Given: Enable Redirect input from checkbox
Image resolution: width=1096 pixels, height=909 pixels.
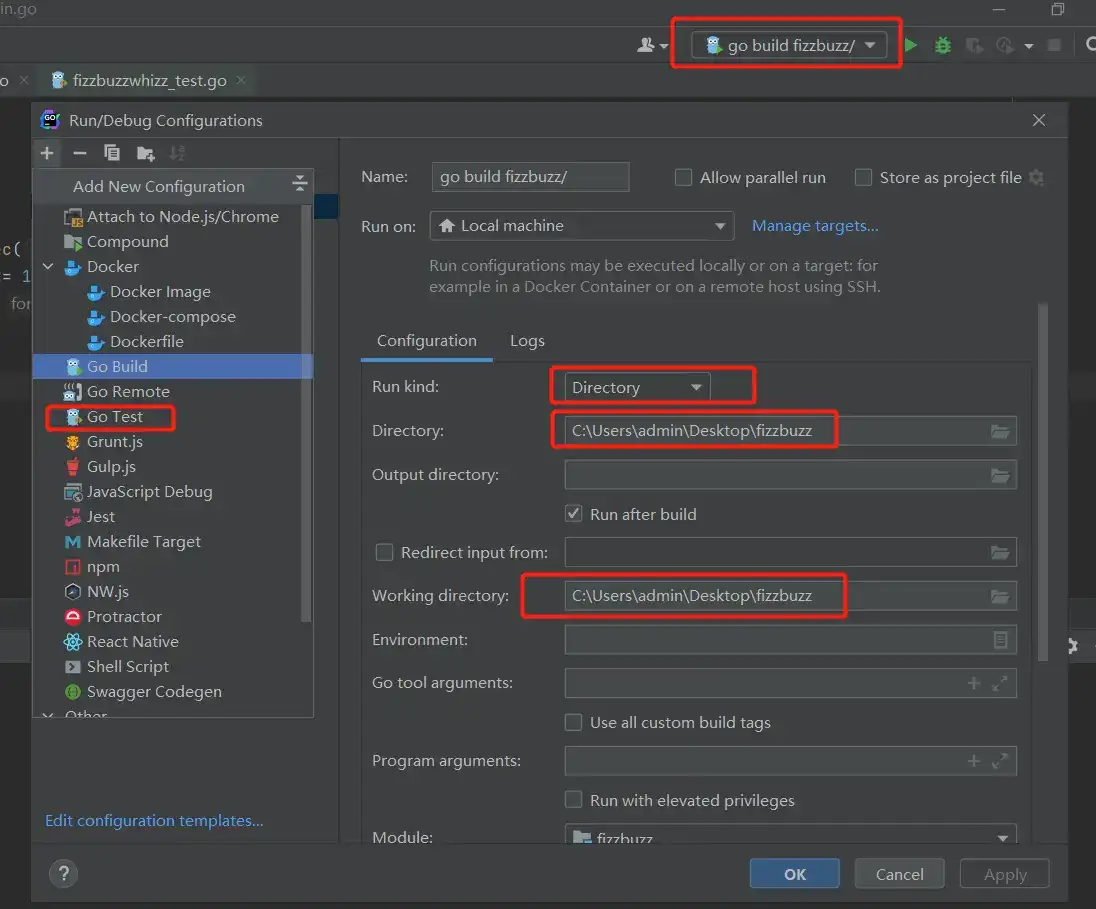Looking at the screenshot, I should (384, 552).
